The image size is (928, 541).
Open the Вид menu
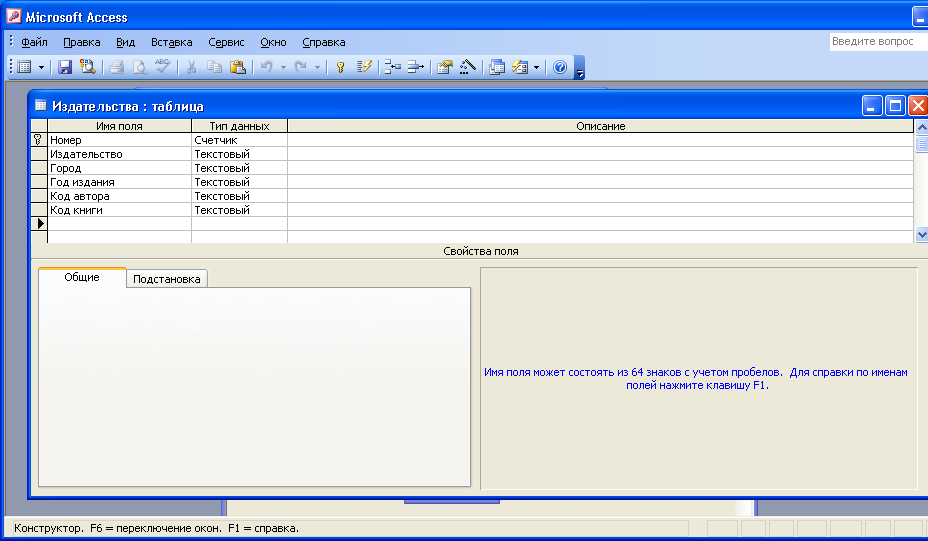pyautogui.click(x=125, y=42)
